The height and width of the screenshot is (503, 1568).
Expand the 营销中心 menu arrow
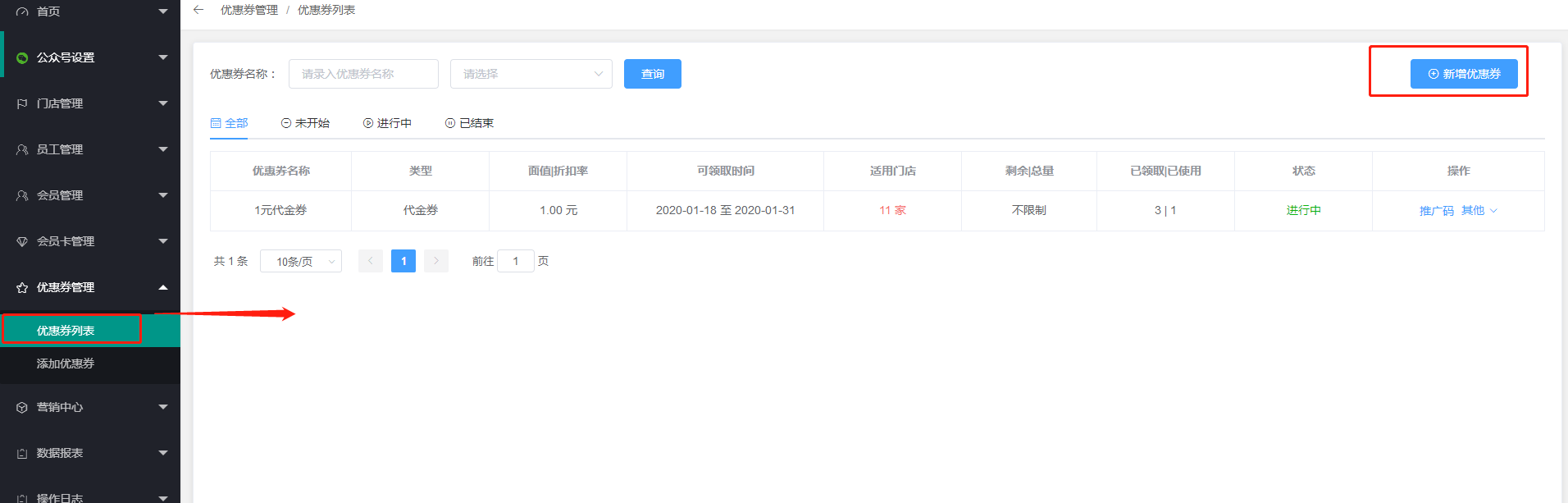163,407
